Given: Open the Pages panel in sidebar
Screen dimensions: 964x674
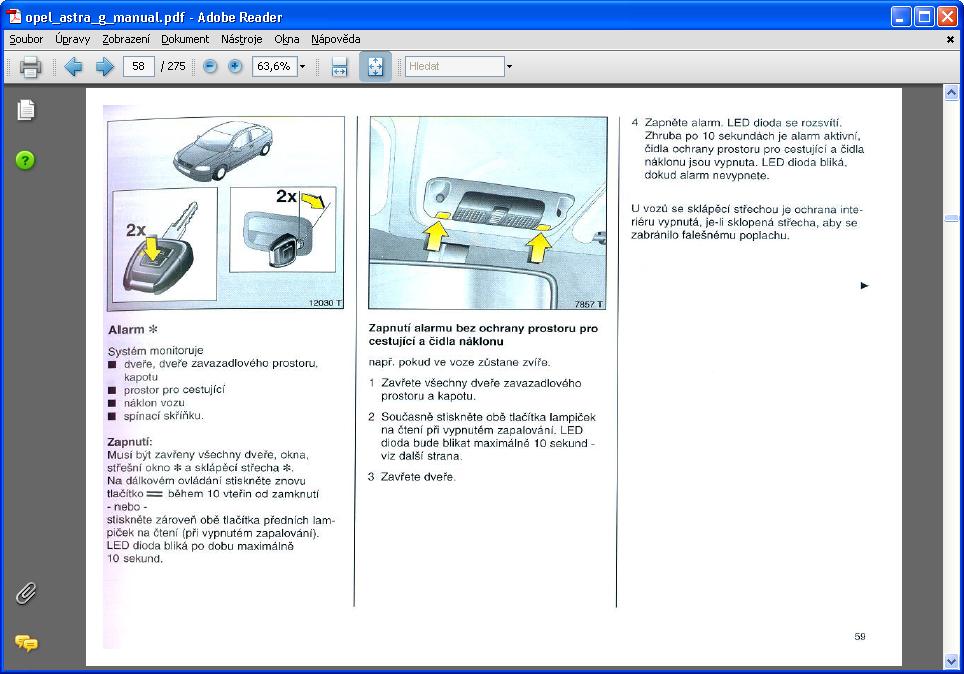Looking at the screenshot, I should coord(26,110).
